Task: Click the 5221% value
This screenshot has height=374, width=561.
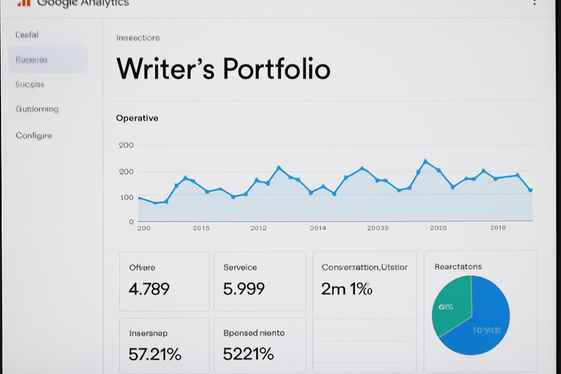Action: coord(249,354)
